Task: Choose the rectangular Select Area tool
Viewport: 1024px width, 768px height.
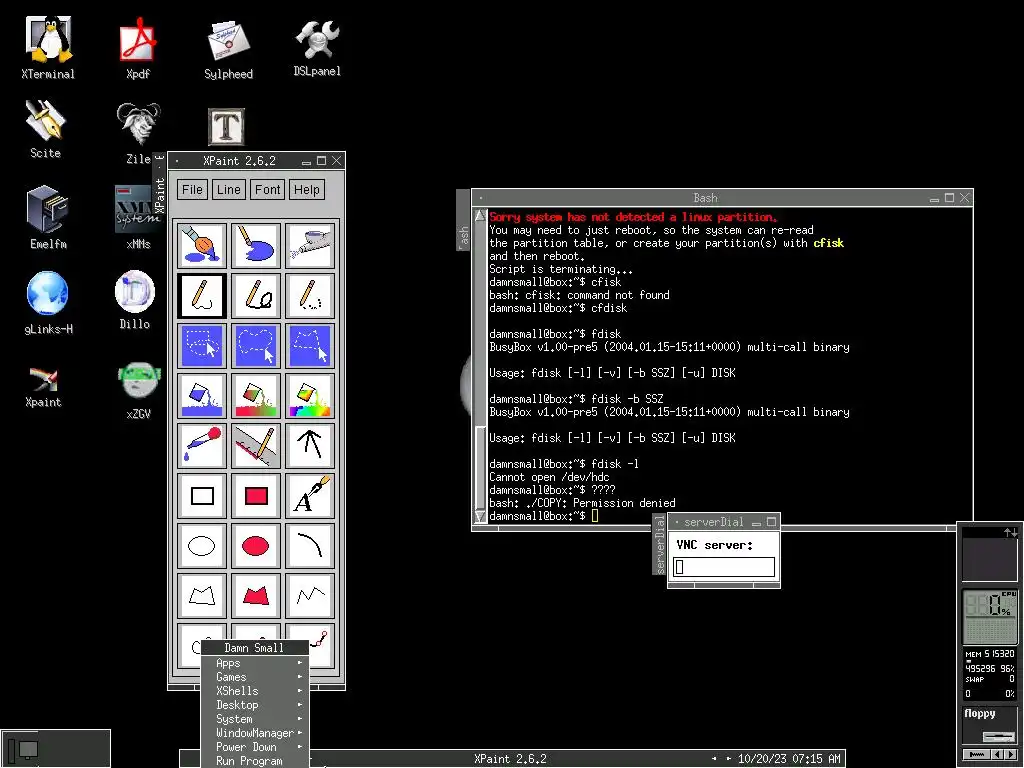Action: (x=202, y=345)
